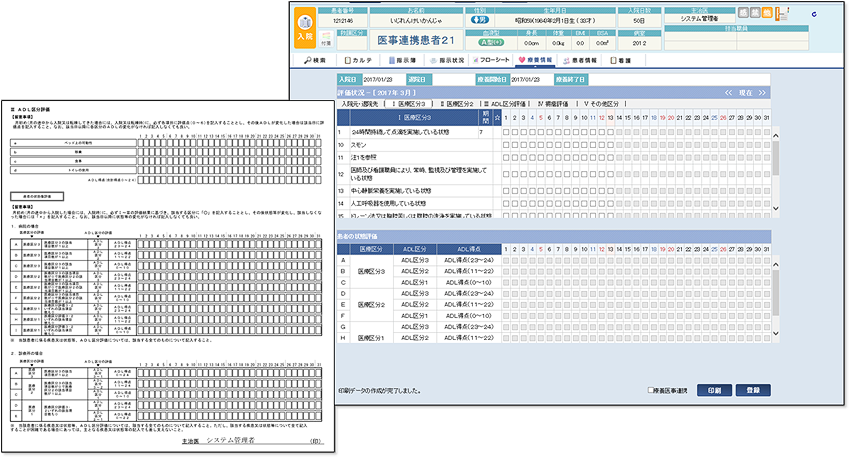The image size is (850, 458).
Task: Check day 1 for 24時間持続して点滴 row
Action: coord(506,132)
